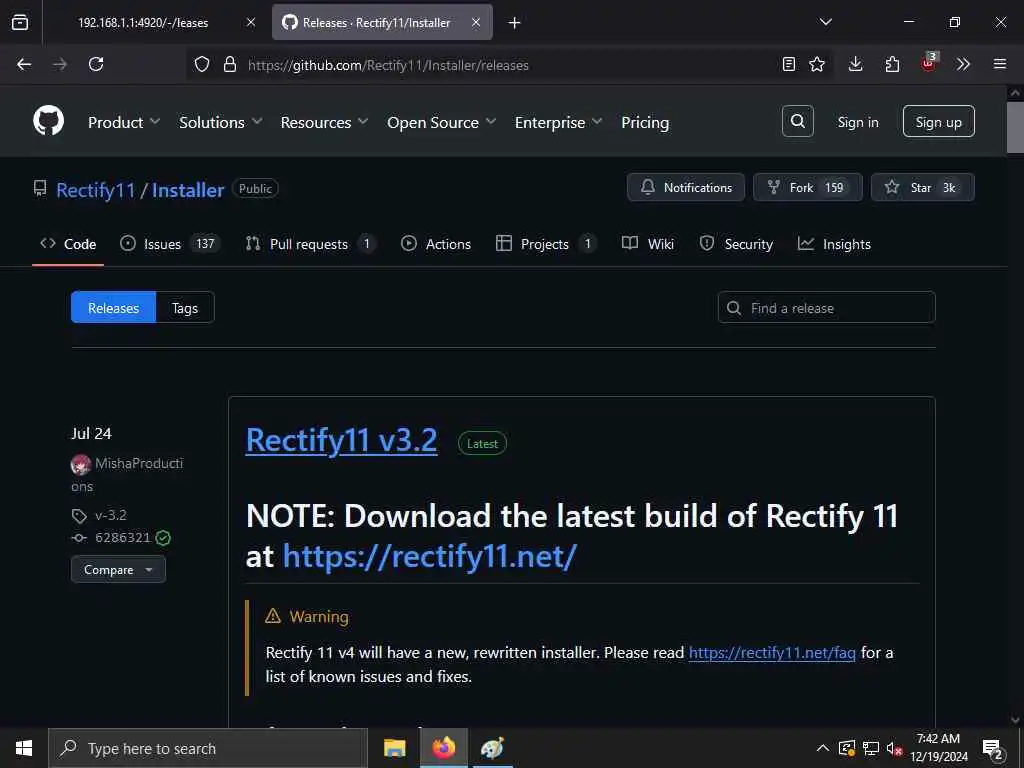This screenshot has height=768, width=1024.
Task: Click the Find a release search field
Action: (826, 308)
